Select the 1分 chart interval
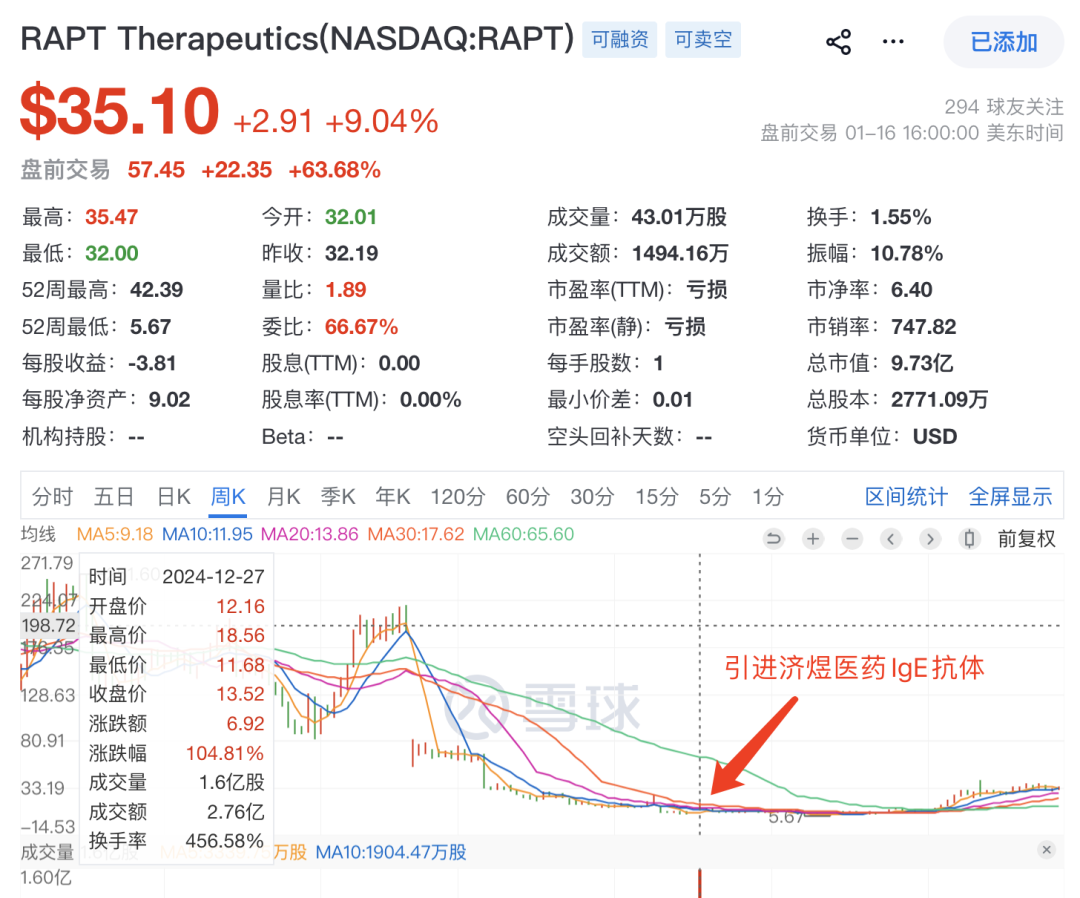This screenshot has width=1080, height=898. pyautogui.click(x=767, y=497)
